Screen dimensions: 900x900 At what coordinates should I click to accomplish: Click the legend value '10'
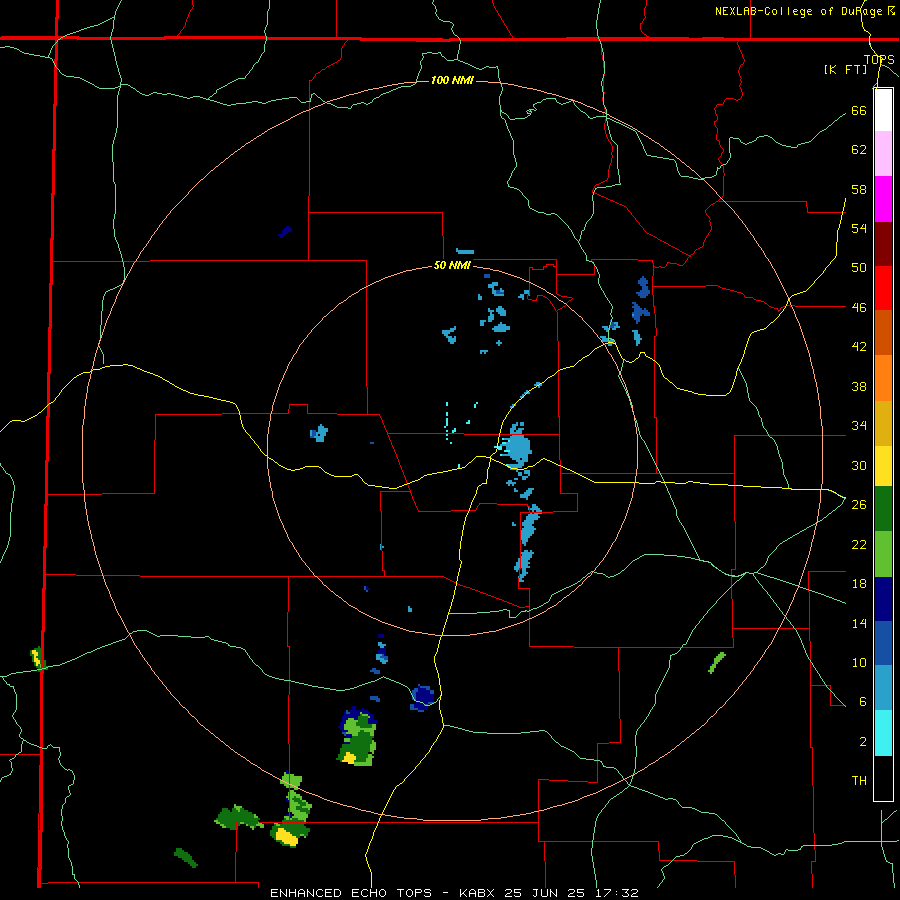click(x=859, y=662)
